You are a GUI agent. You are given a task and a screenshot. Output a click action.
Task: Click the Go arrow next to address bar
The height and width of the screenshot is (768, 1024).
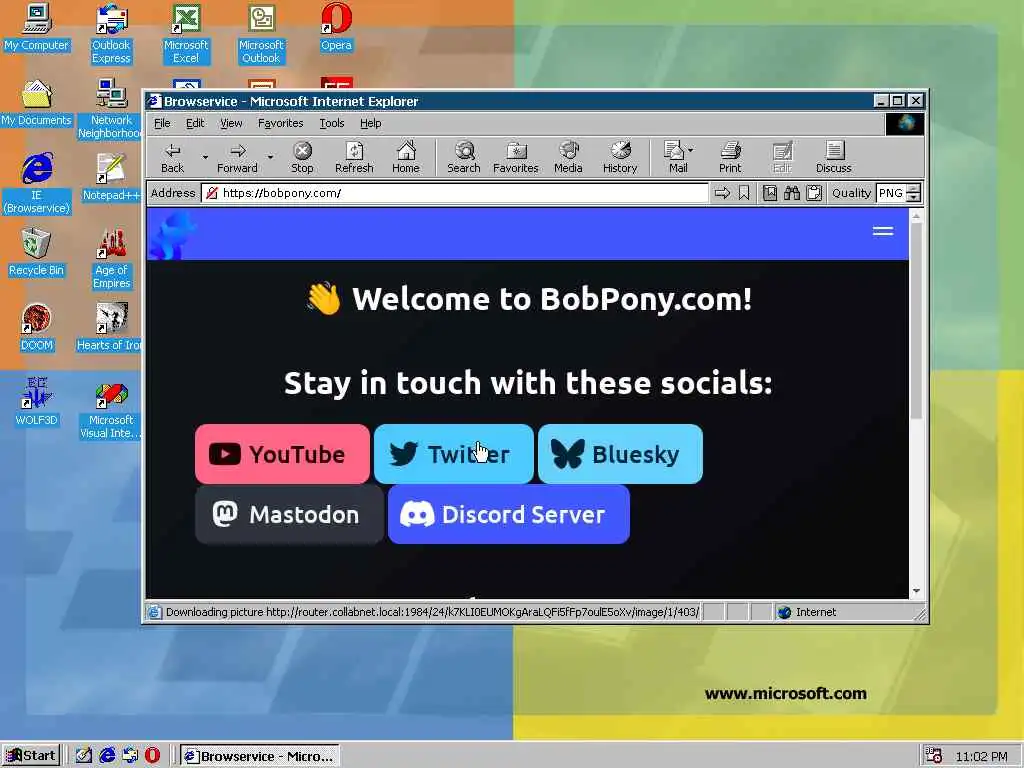coord(722,193)
